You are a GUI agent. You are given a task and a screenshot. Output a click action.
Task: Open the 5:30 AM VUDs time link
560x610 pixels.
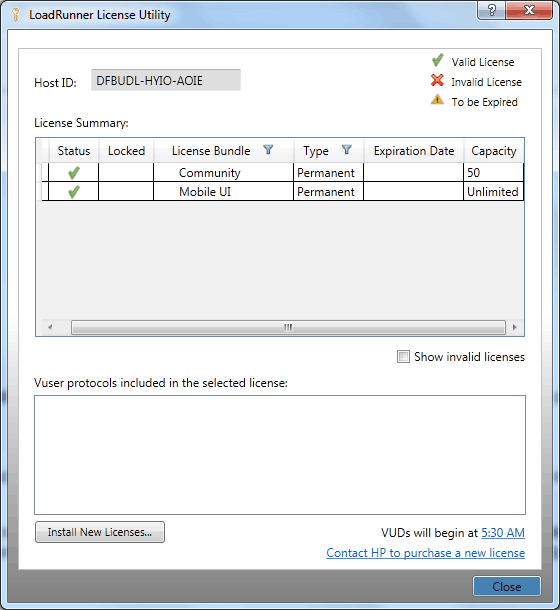[503, 533]
